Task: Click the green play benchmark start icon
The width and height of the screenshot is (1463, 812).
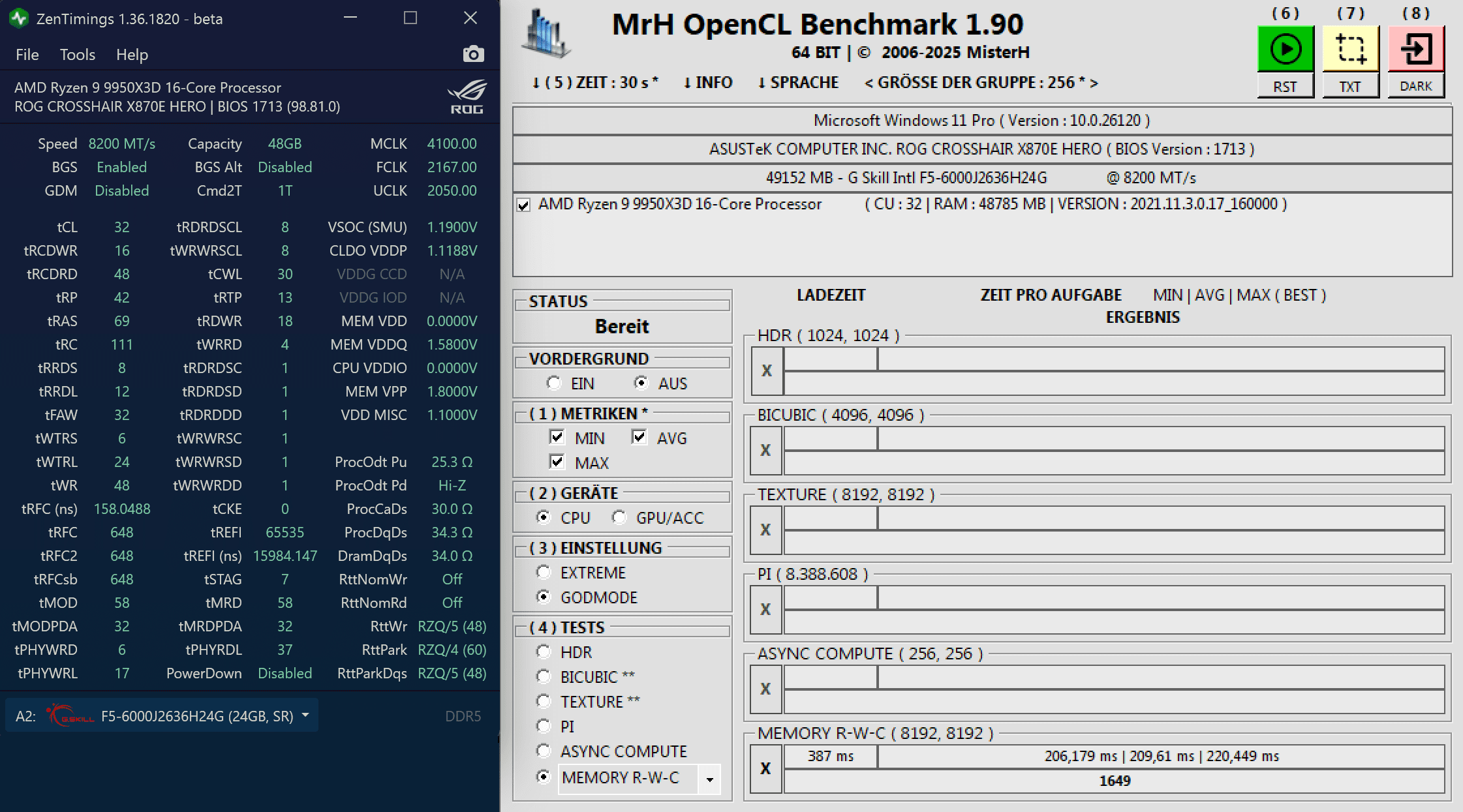Action: point(1285,50)
